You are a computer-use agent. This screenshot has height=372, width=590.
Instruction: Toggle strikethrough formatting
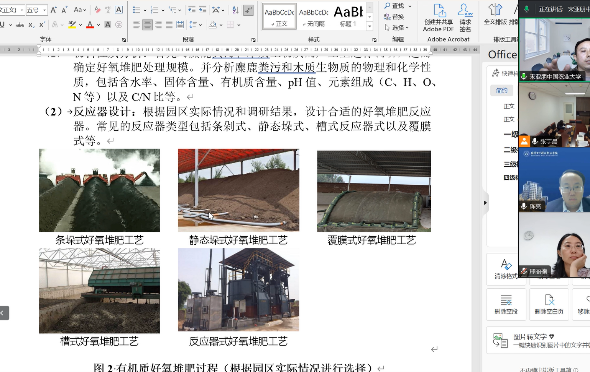point(20,25)
